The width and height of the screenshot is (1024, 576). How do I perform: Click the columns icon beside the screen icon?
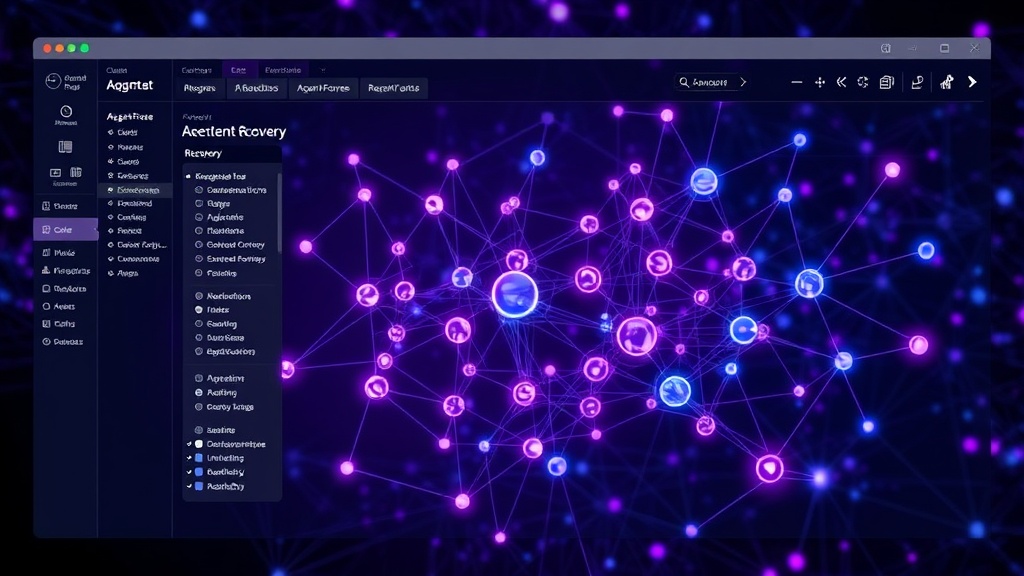(x=76, y=172)
